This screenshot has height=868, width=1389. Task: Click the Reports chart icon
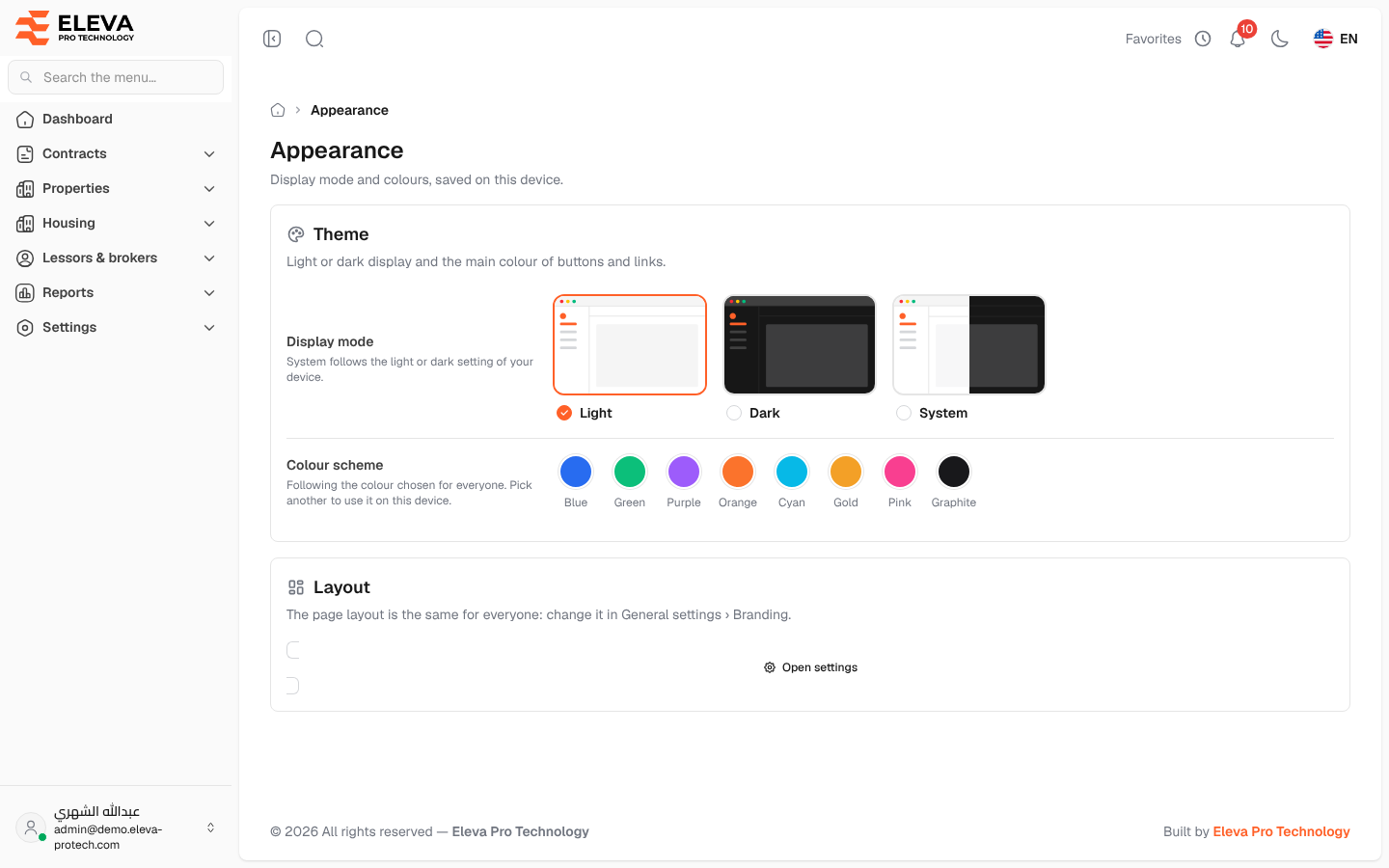coord(25,292)
